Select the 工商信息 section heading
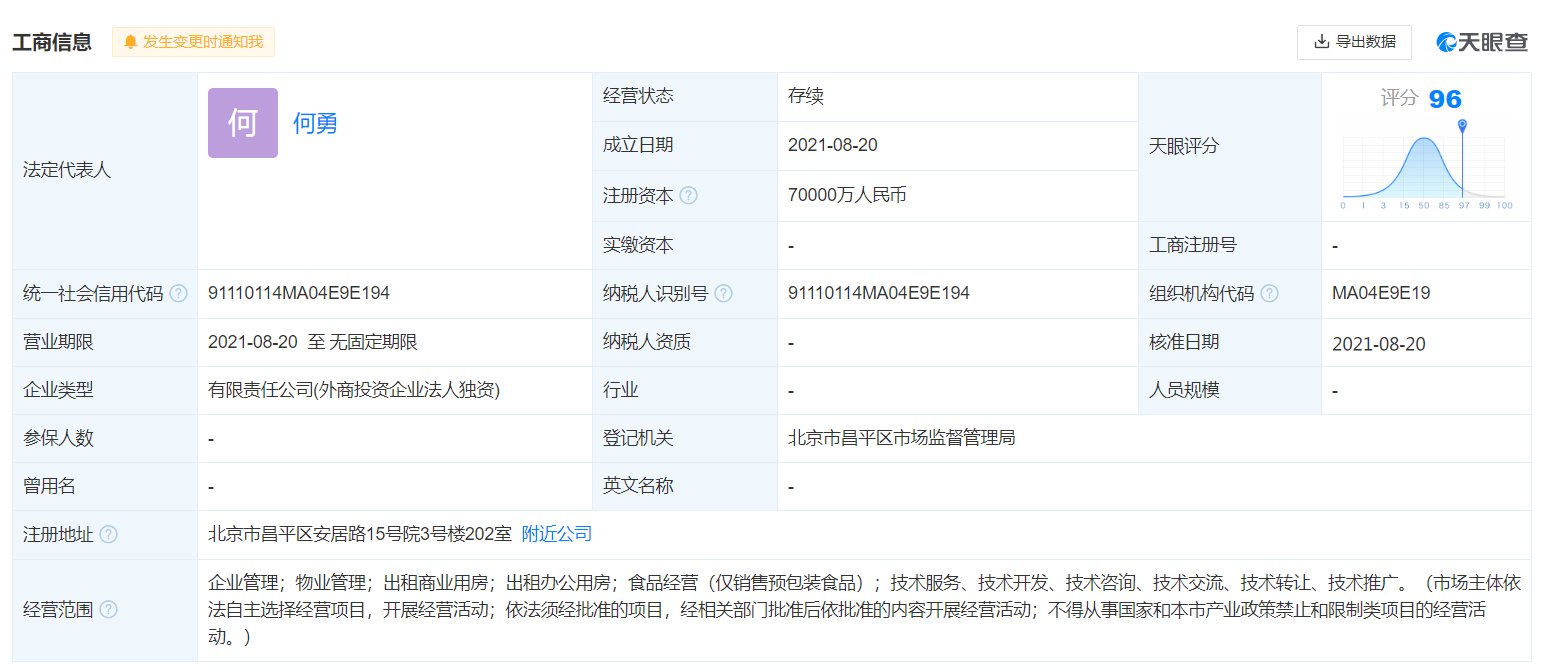1544x672 pixels. pyautogui.click(x=51, y=42)
